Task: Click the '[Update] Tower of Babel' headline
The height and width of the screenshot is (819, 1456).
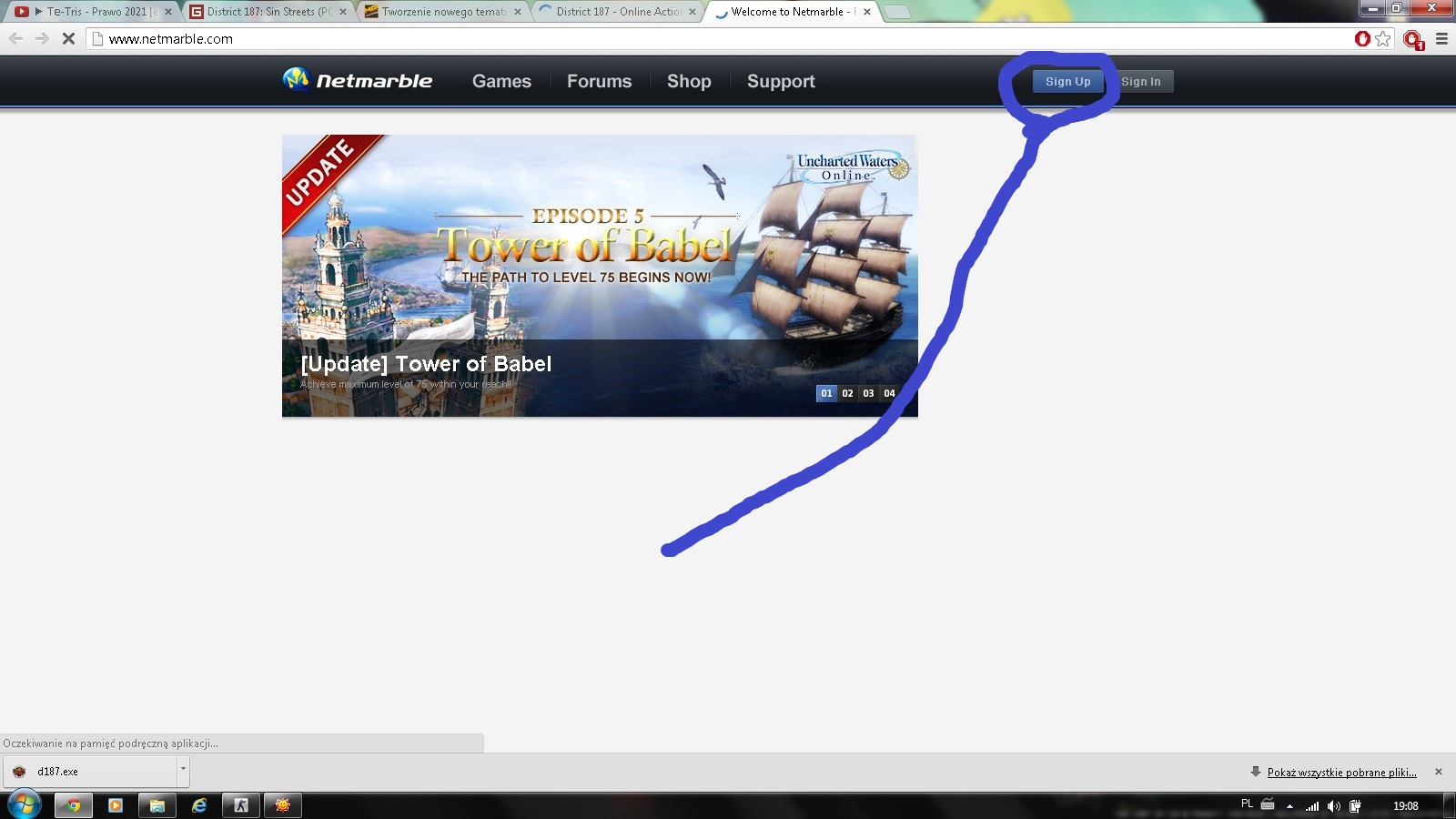Action: [426, 364]
